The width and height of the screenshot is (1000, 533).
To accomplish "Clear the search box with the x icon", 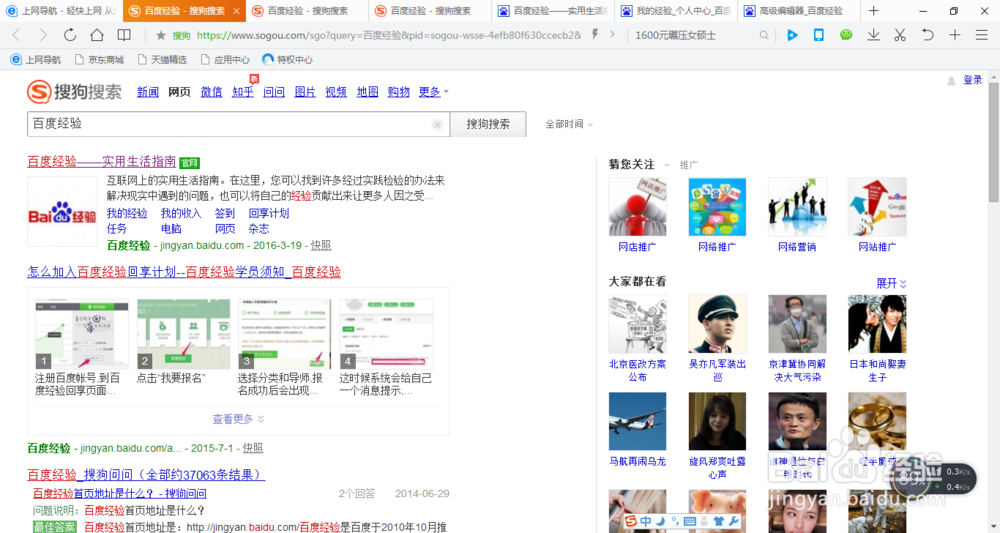I will click(x=437, y=124).
